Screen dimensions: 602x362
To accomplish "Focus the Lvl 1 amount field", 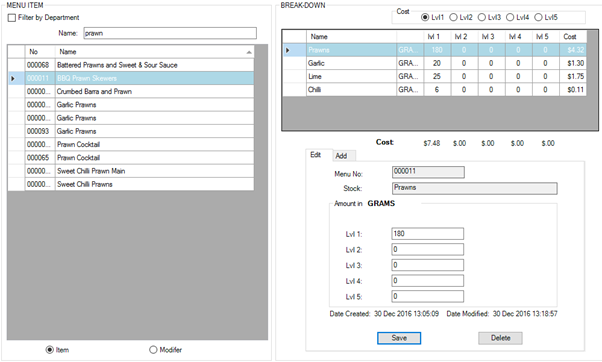I will (x=427, y=233).
